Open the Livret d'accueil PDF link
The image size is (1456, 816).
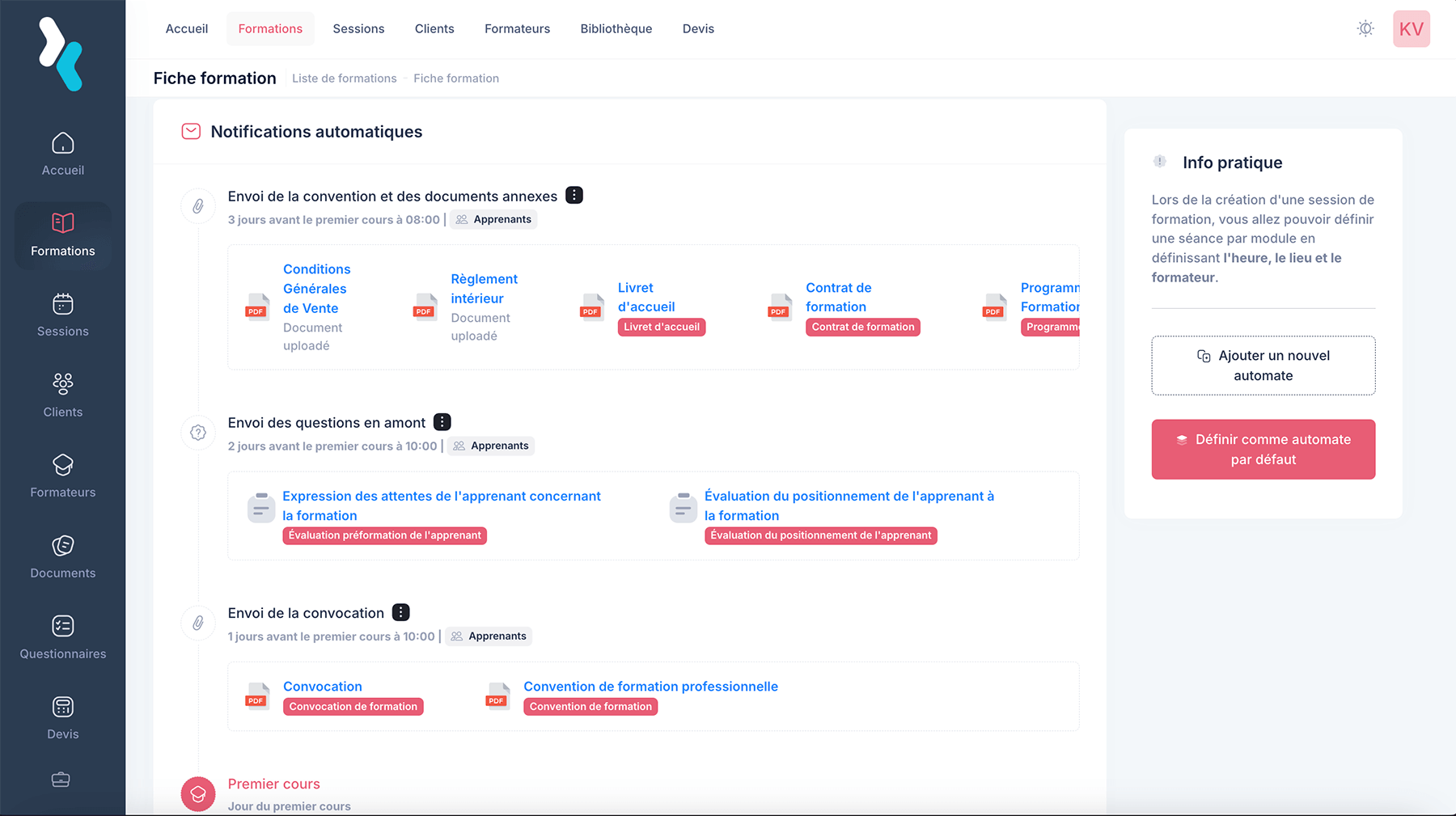[x=645, y=298]
